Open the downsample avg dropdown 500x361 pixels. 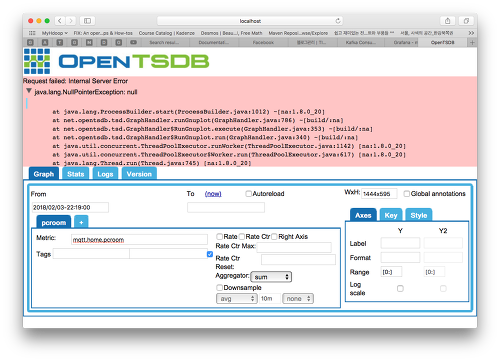pyautogui.click(x=236, y=299)
